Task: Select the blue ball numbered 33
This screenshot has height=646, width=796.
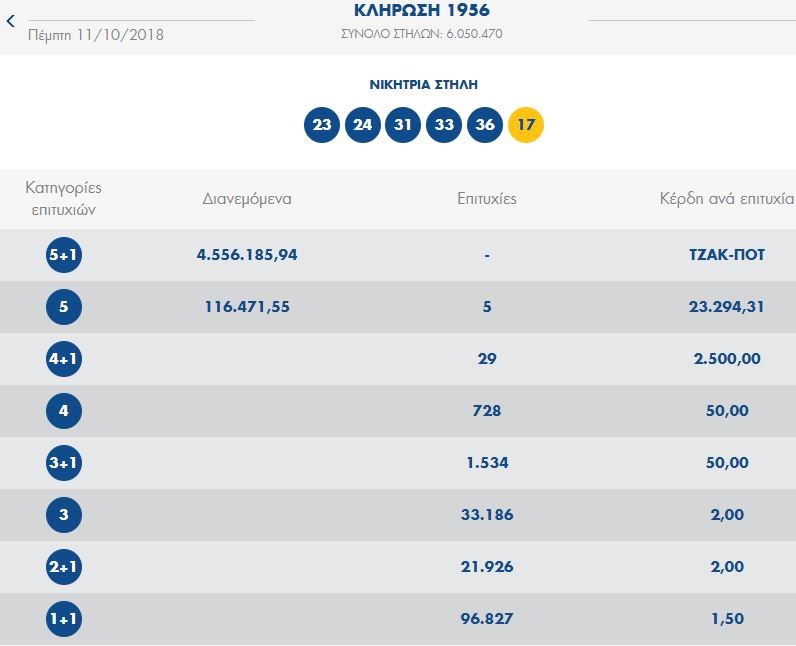Action: click(444, 125)
